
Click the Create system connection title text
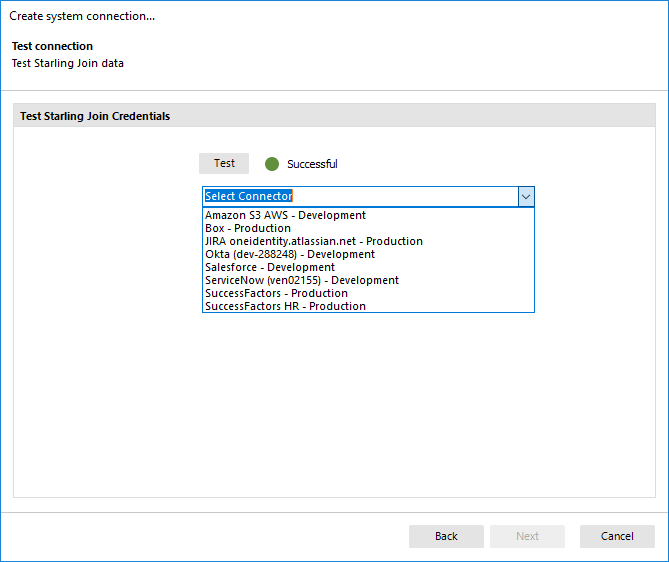(x=82, y=16)
